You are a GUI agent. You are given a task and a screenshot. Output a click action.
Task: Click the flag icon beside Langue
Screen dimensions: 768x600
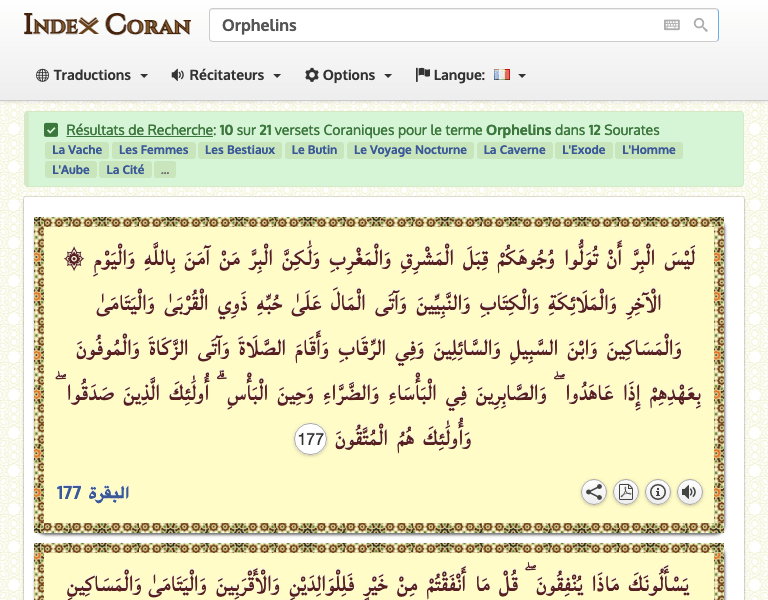tap(423, 75)
